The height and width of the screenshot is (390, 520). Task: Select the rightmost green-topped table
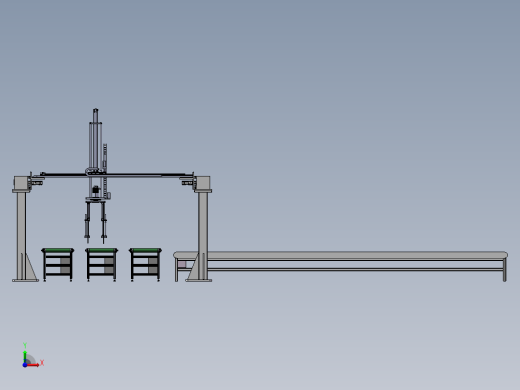click(145, 265)
